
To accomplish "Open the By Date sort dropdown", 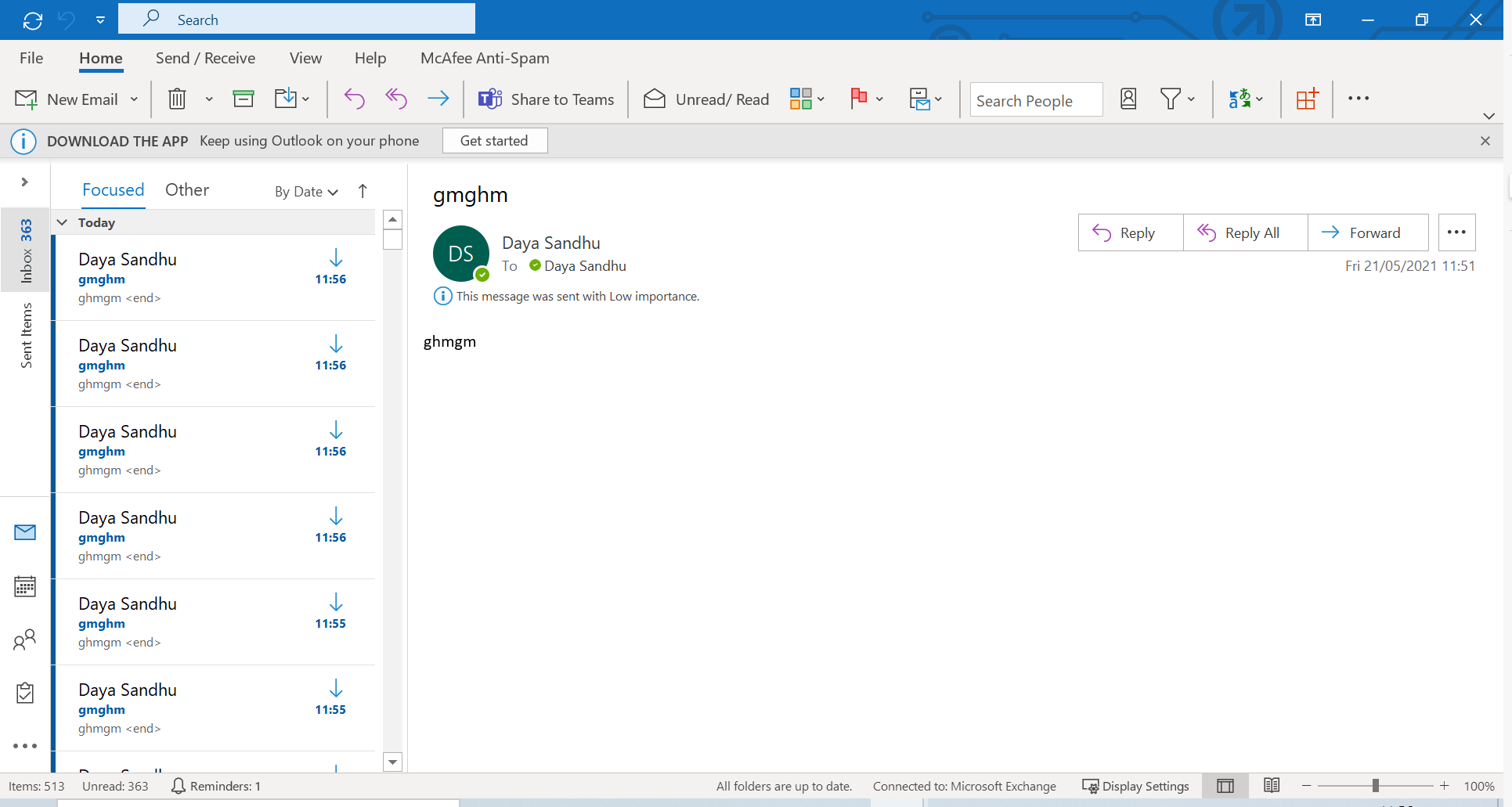I will [x=306, y=192].
